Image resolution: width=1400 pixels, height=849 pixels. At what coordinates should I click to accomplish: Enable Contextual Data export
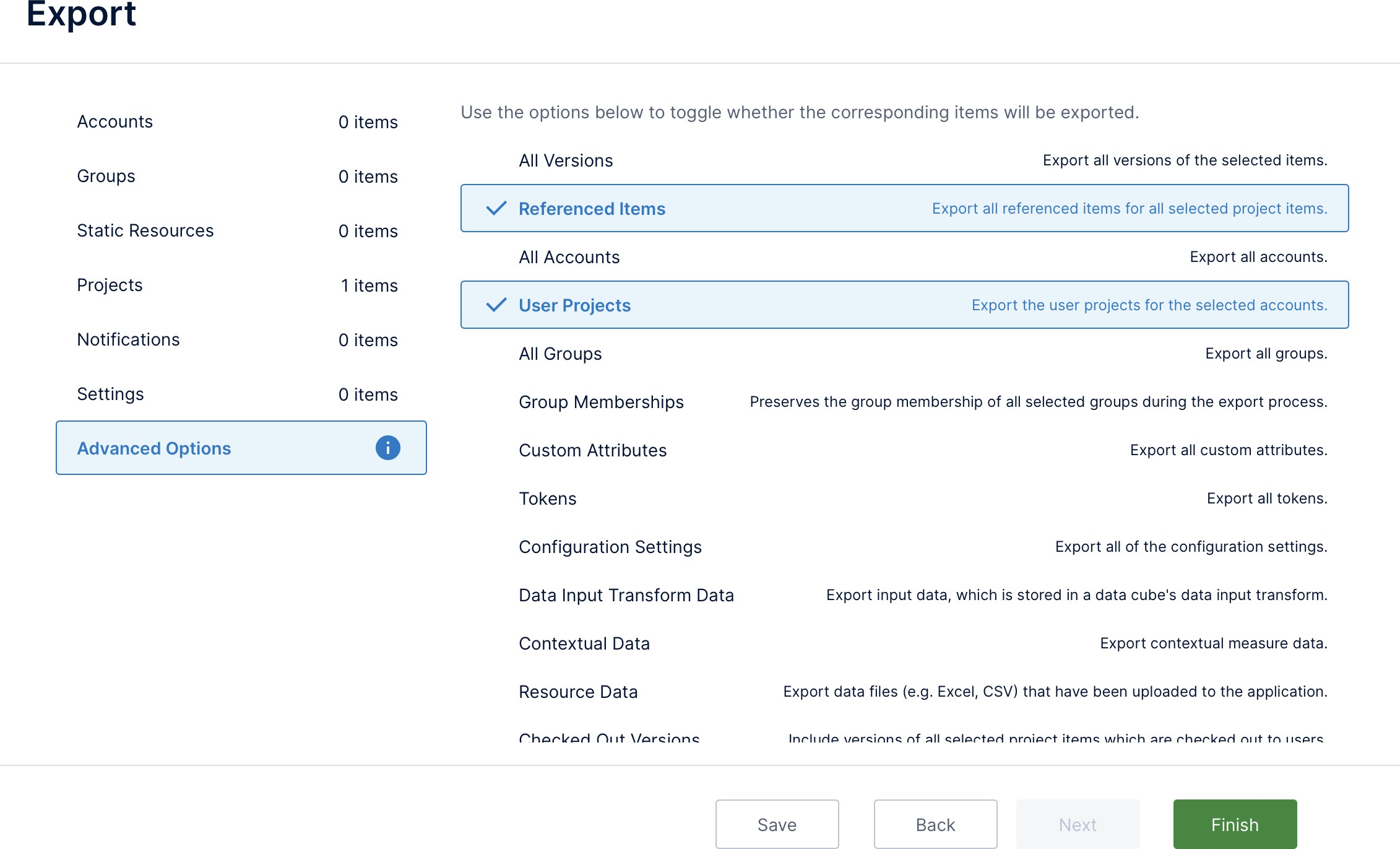(x=584, y=643)
